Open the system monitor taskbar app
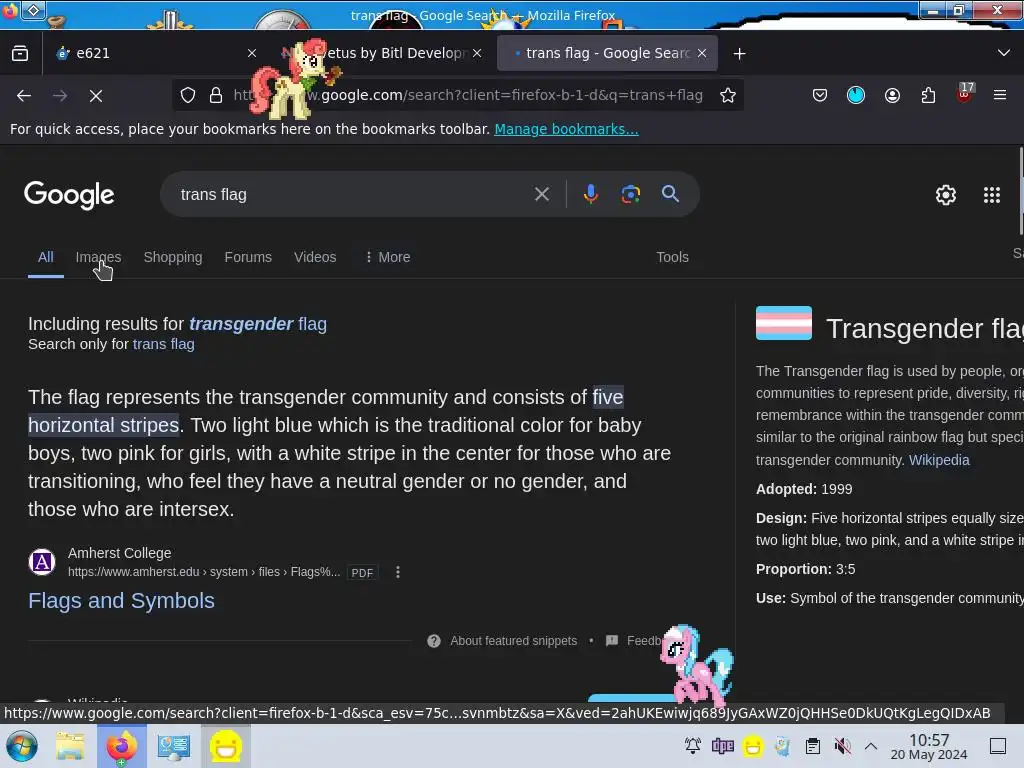The image size is (1024, 768). coord(174,746)
